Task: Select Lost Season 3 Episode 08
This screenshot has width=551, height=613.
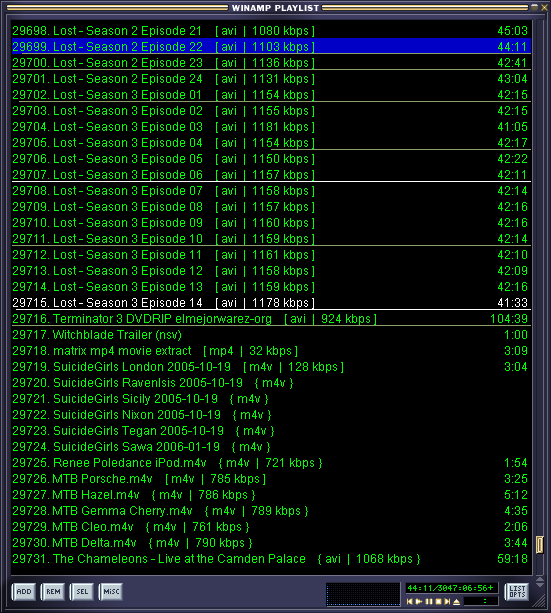Action: click(x=271, y=206)
